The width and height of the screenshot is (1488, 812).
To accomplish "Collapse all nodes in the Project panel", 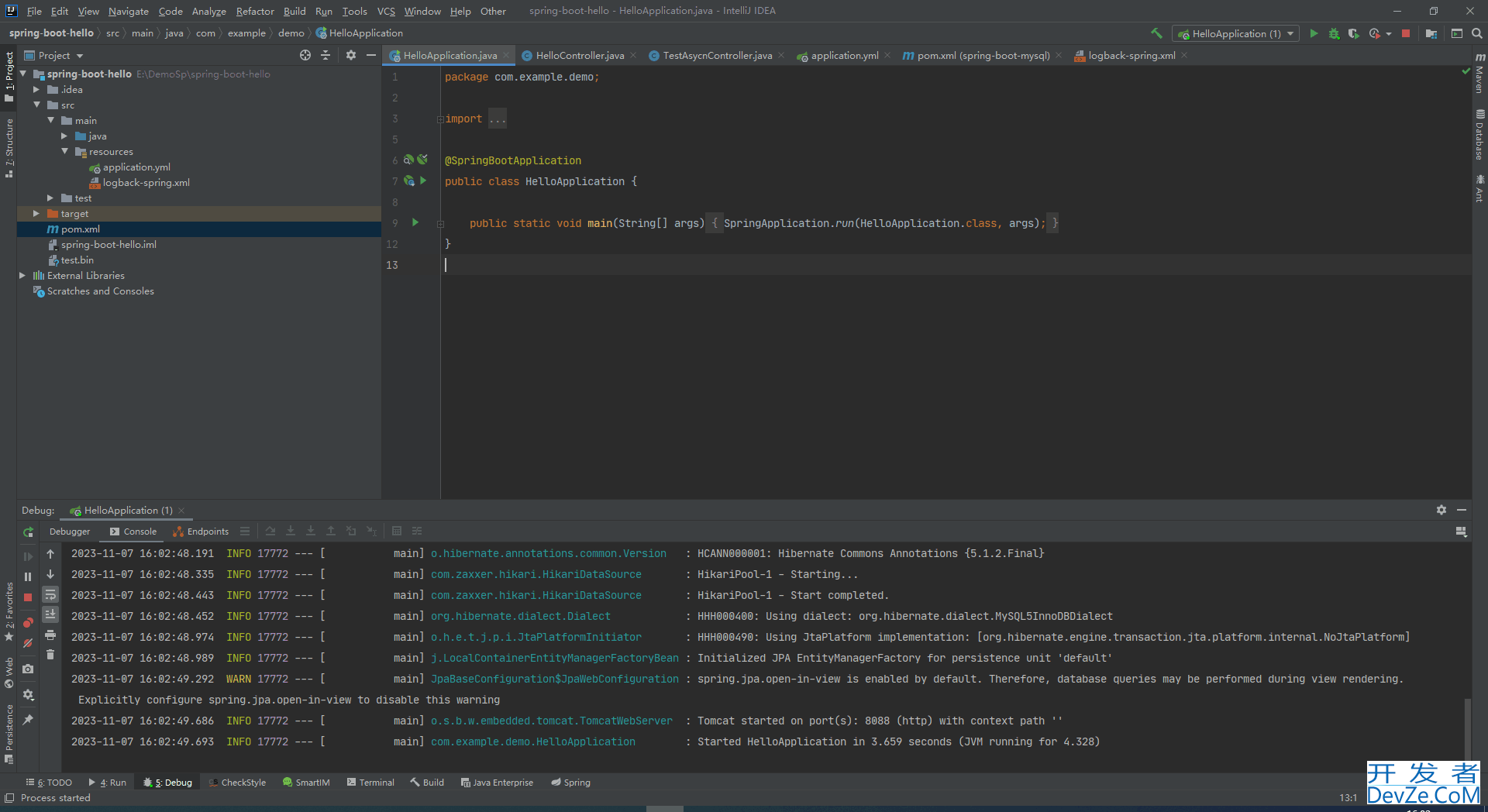I will (x=325, y=55).
